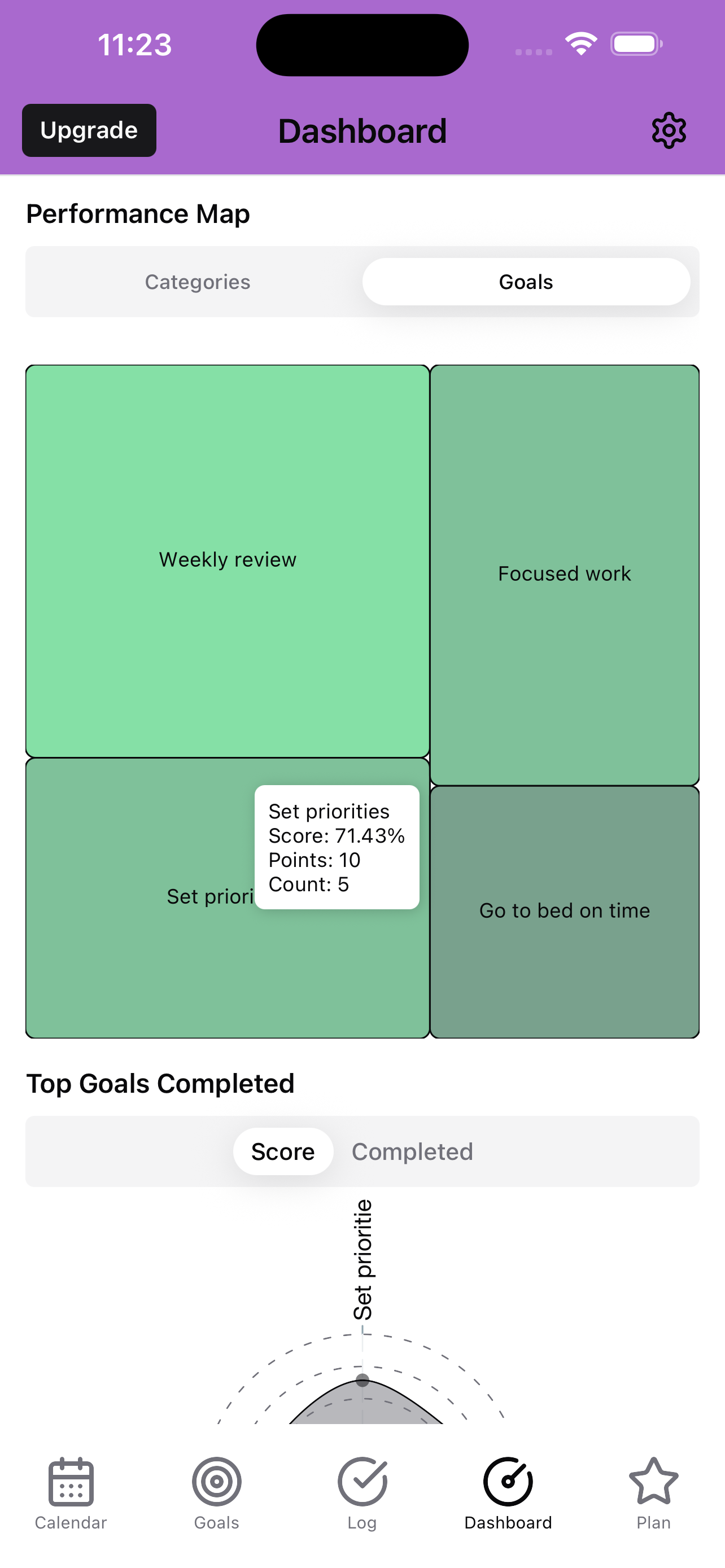Tap the Wi-Fi status icon
The width and height of the screenshot is (725, 1568).
click(580, 44)
